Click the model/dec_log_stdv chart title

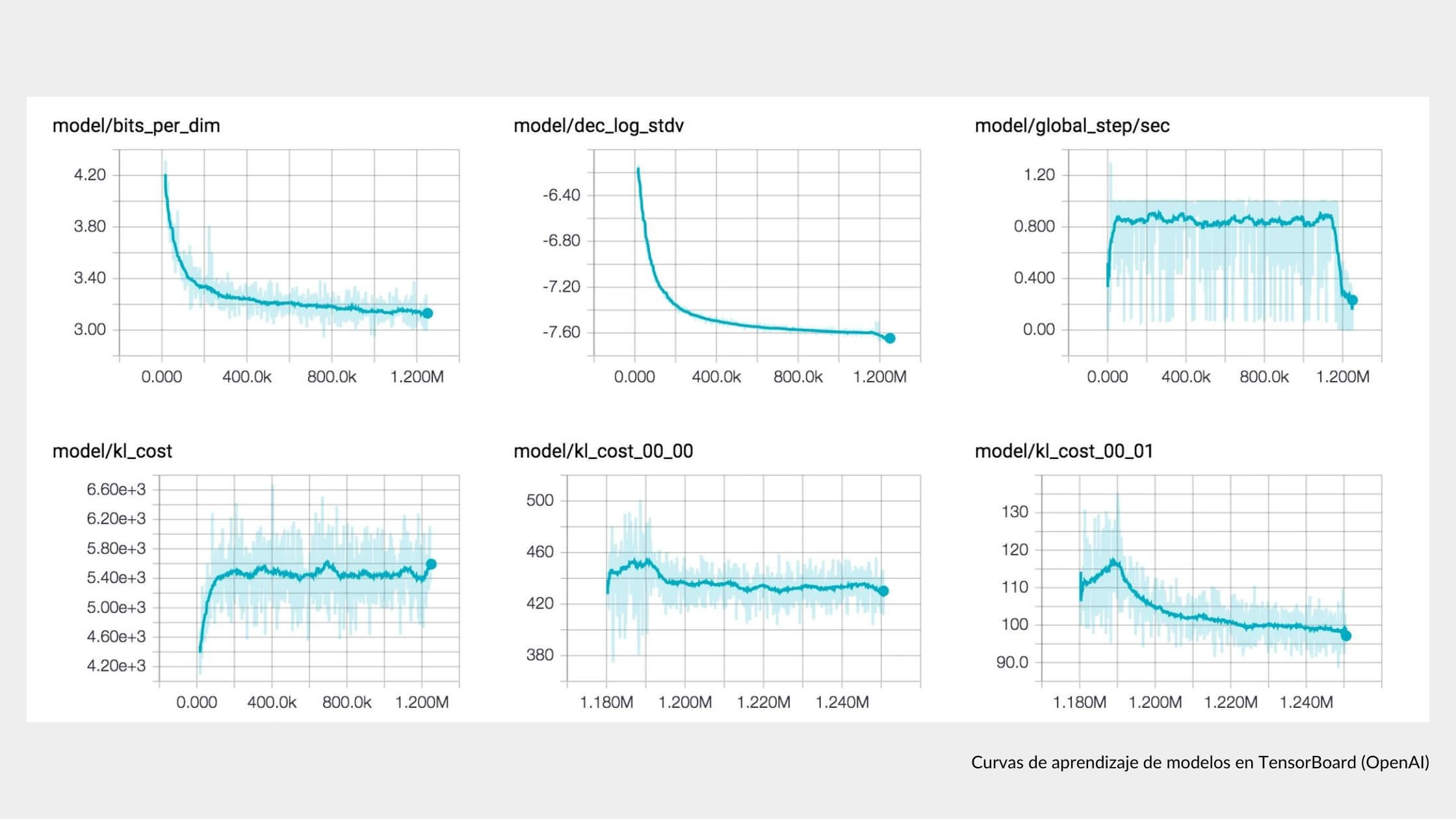pyautogui.click(x=599, y=125)
